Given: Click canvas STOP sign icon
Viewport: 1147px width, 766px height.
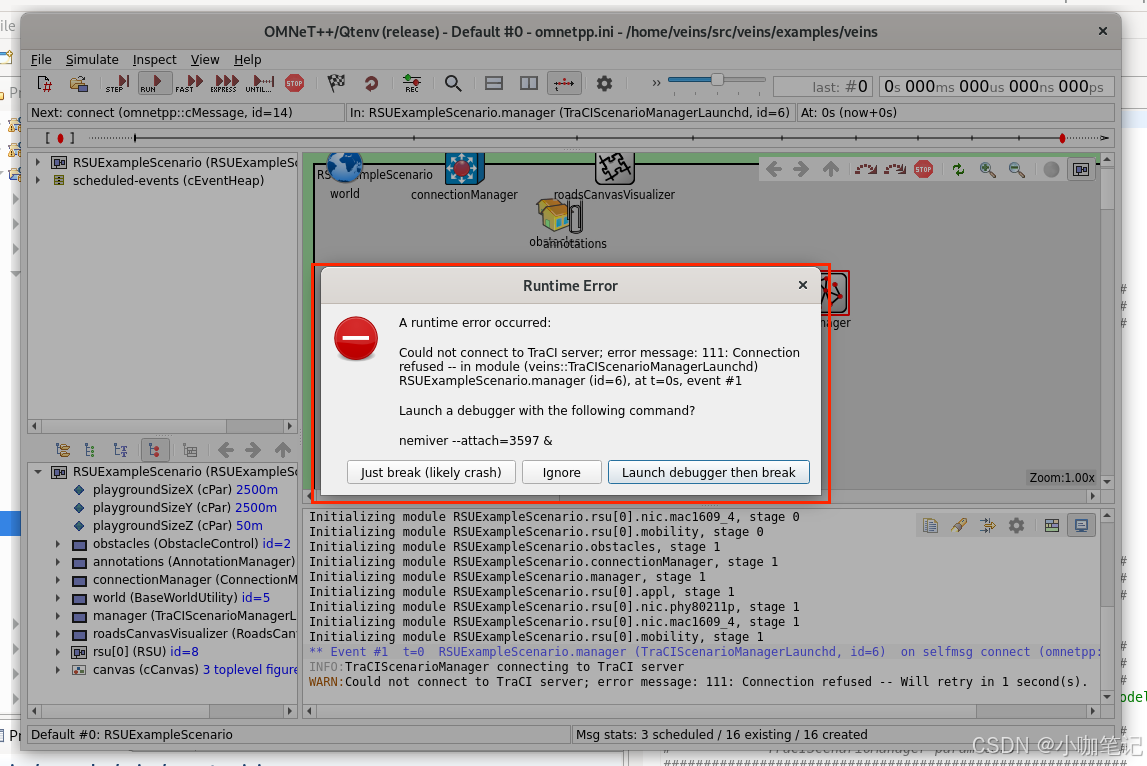Looking at the screenshot, I should click(x=924, y=170).
